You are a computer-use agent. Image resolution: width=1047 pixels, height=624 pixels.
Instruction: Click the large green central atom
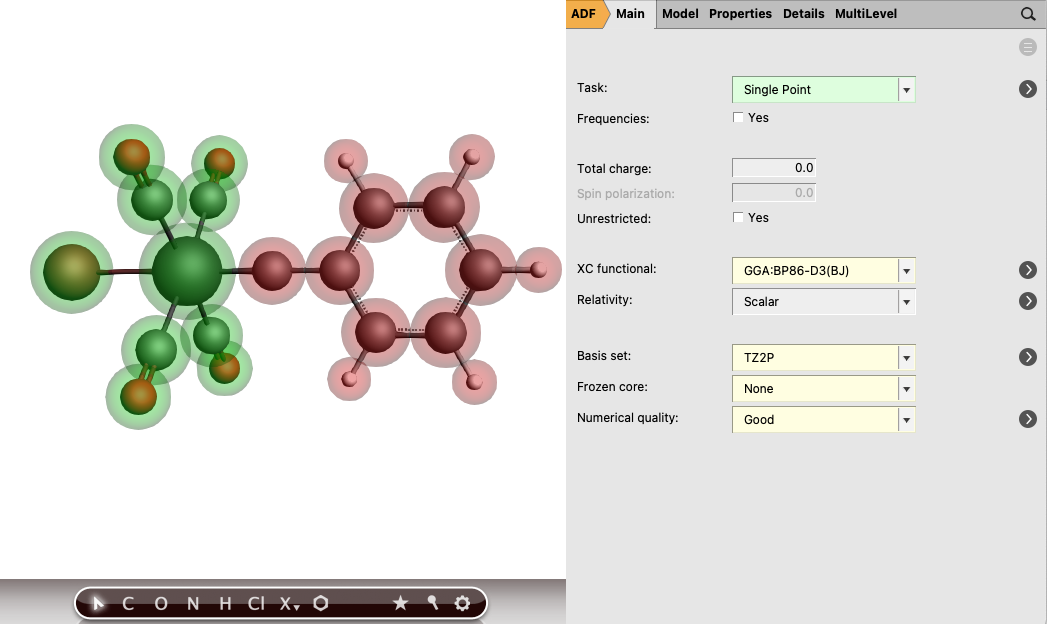tap(188, 271)
